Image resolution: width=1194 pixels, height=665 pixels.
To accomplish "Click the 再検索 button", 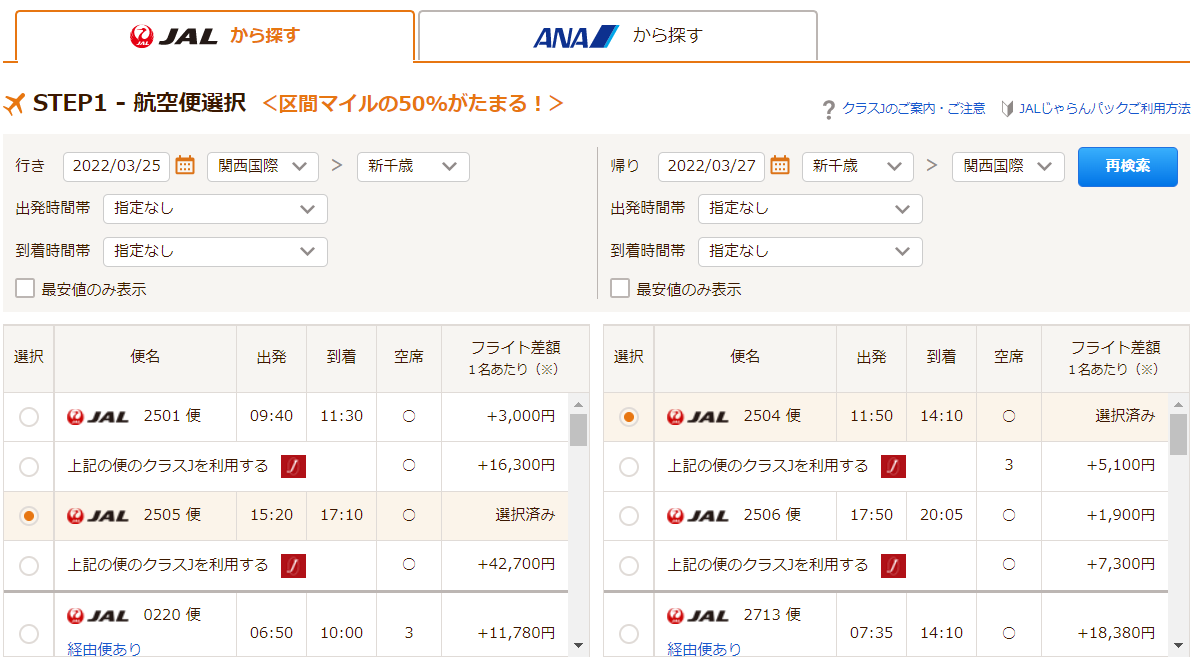I will pyautogui.click(x=1128, y=166).
